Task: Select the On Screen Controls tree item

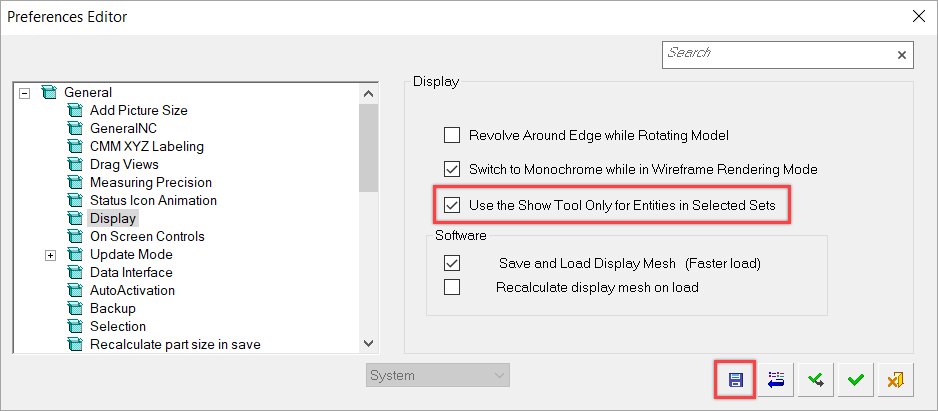Action: [147, 236]
